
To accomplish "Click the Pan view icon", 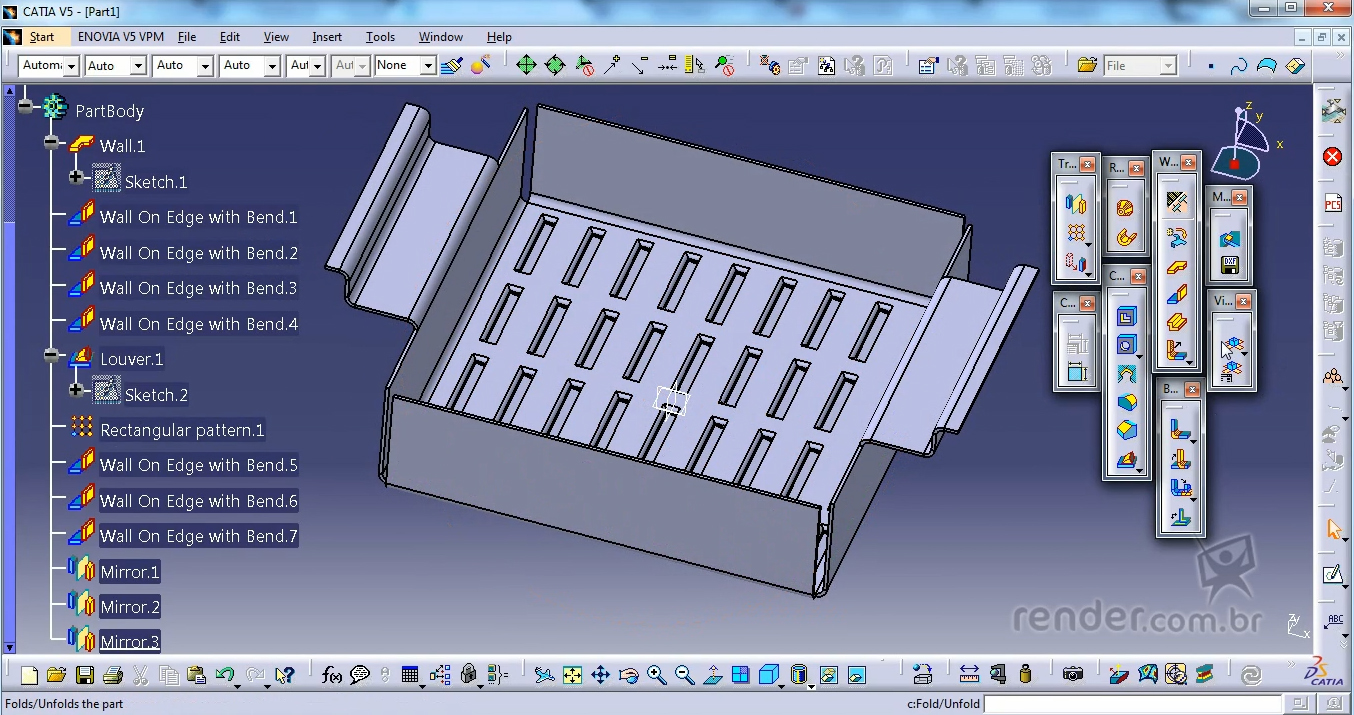I will [x=600, y=675].
